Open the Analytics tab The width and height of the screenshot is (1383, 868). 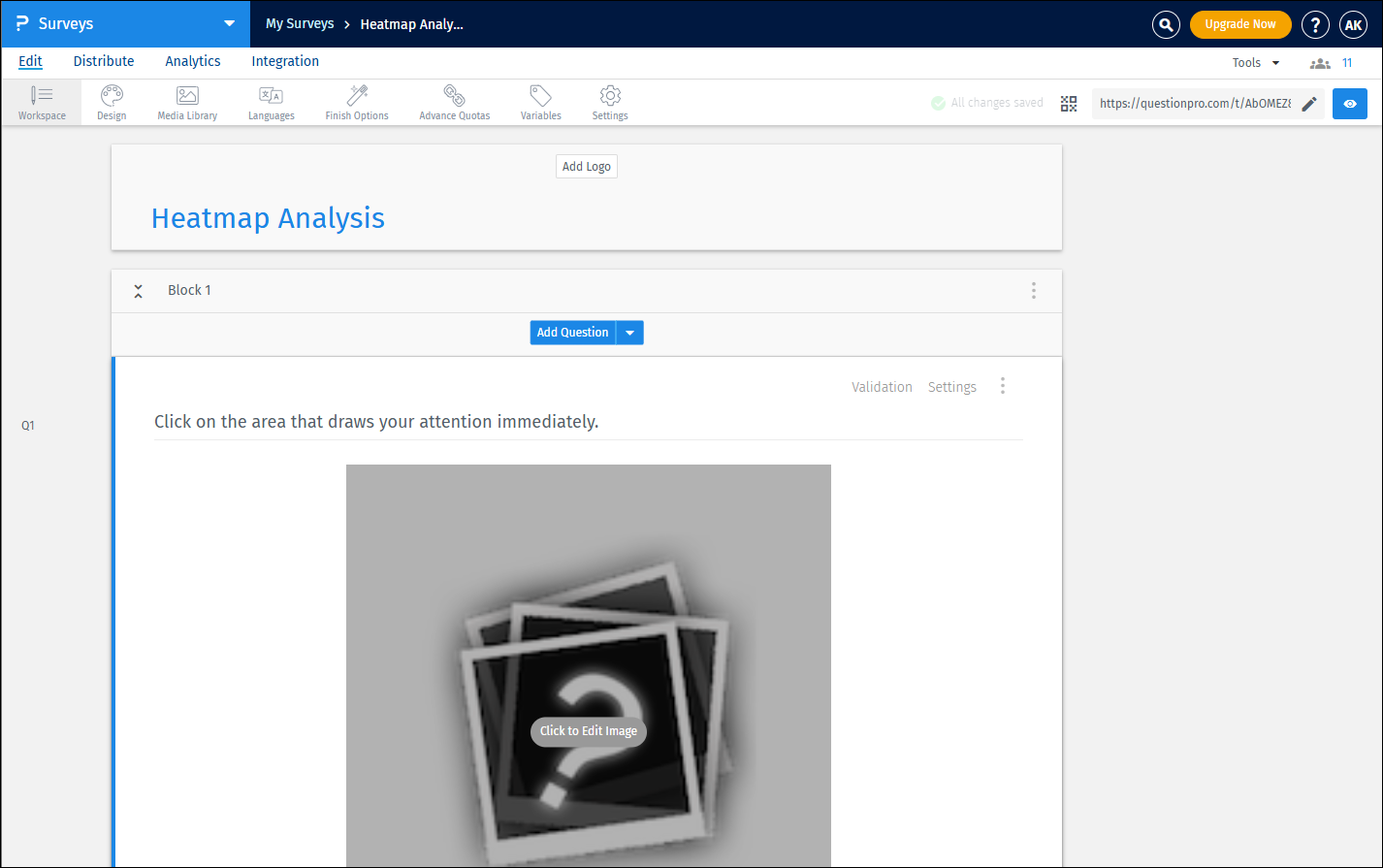(192, 61)
